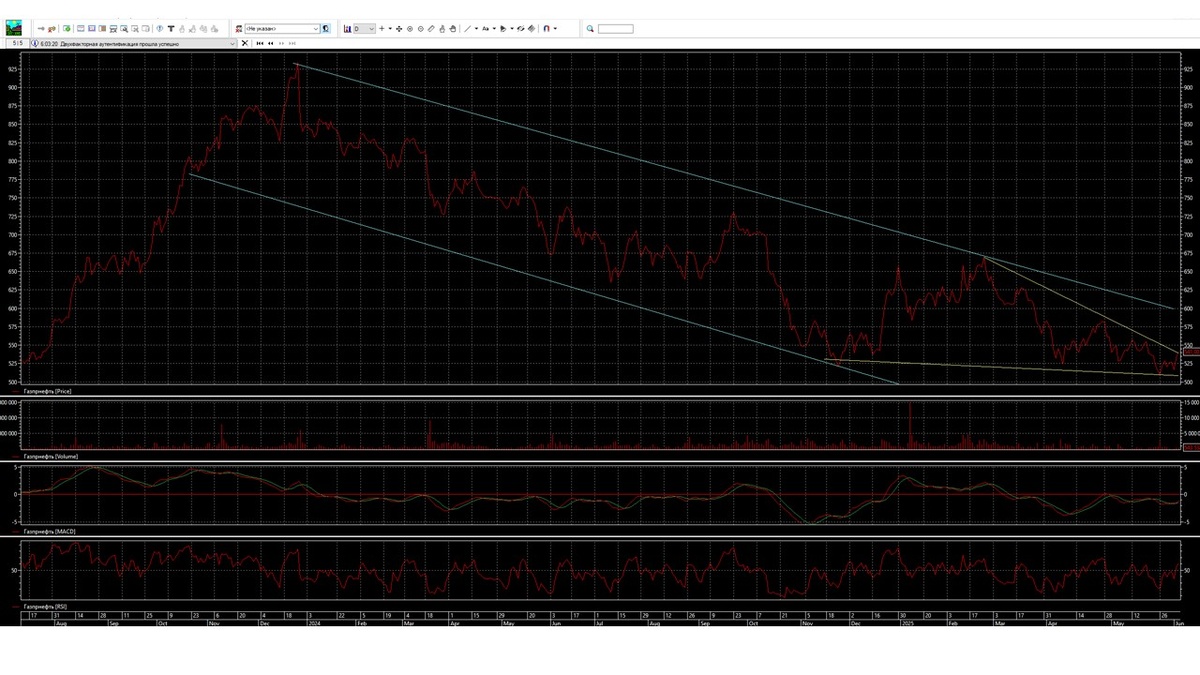Screen dimensions: 1200x675
Task: Go to previous message with rewind button
Action: (x=270, y=43)
